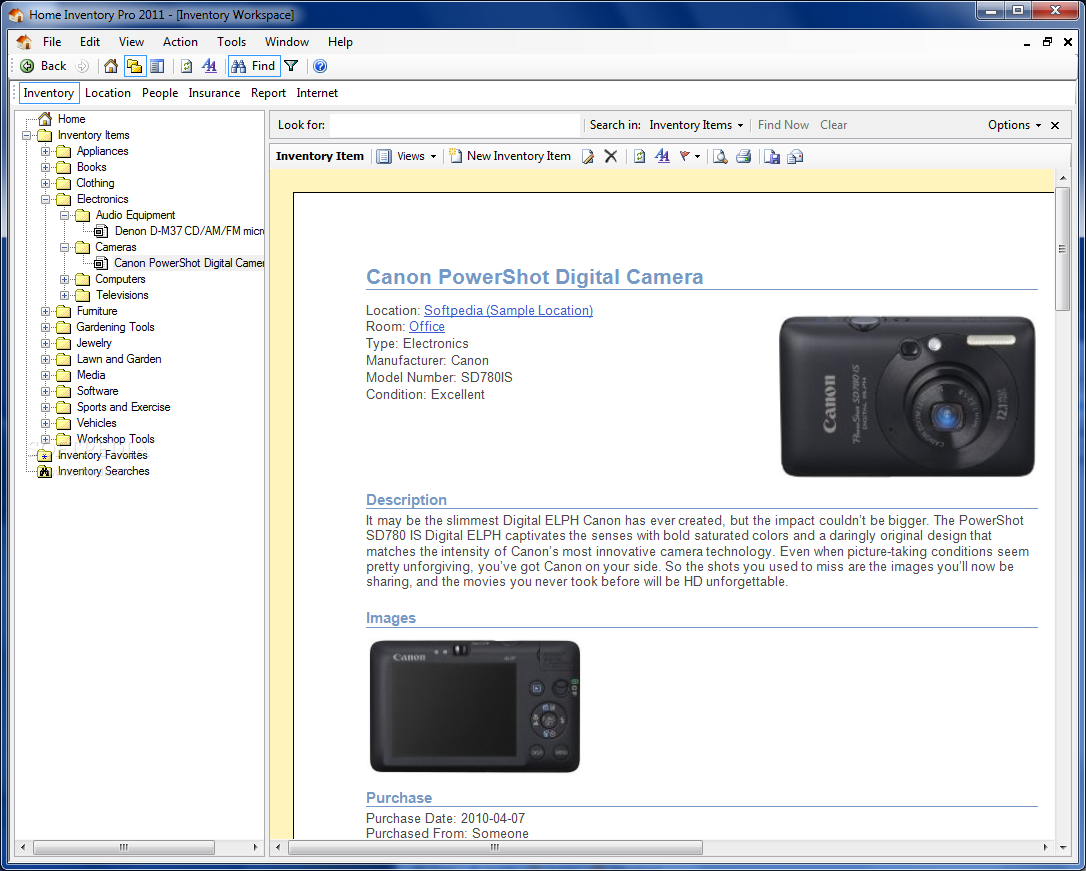
Task: Click New Inventory Item button
Action: pyautogui.click(x=510, y=156)
